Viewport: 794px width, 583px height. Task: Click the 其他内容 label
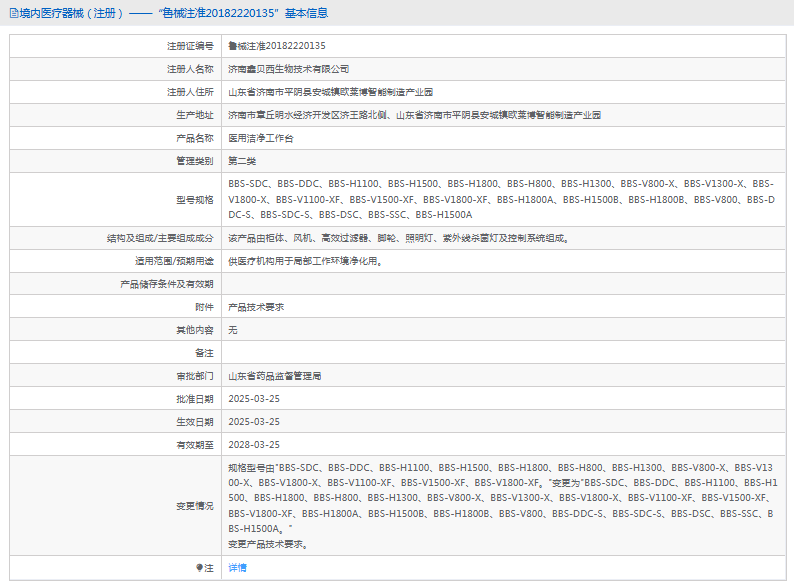pos(195,330)
